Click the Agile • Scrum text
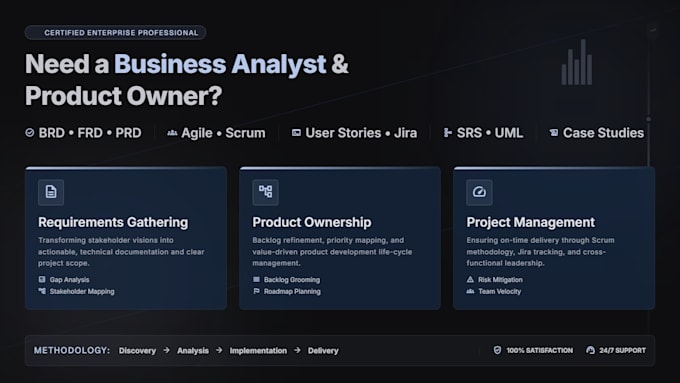The height and width of the screenshot is (383, 680). 223,133
